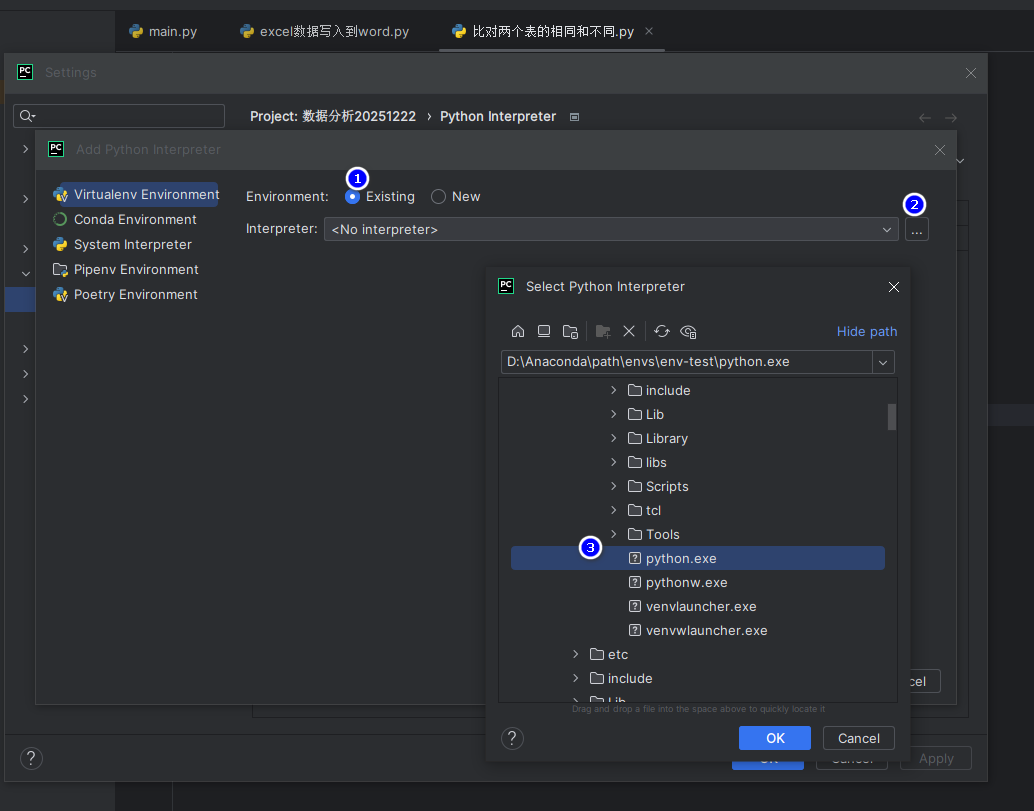1034x811 pixels.
Task: Select the Scripts folder row
Action: tap(698, 487)
